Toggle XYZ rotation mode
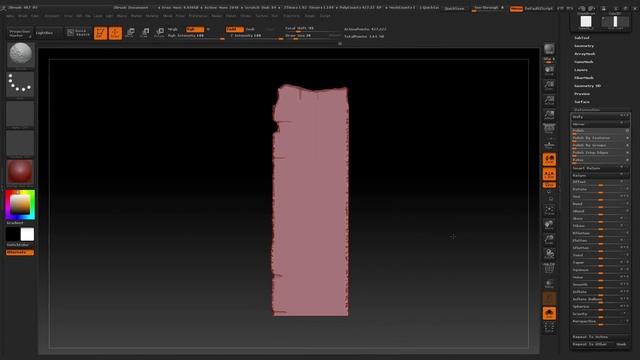The height and width of the screenshot is (360, 640). click(x=549, y=185)
